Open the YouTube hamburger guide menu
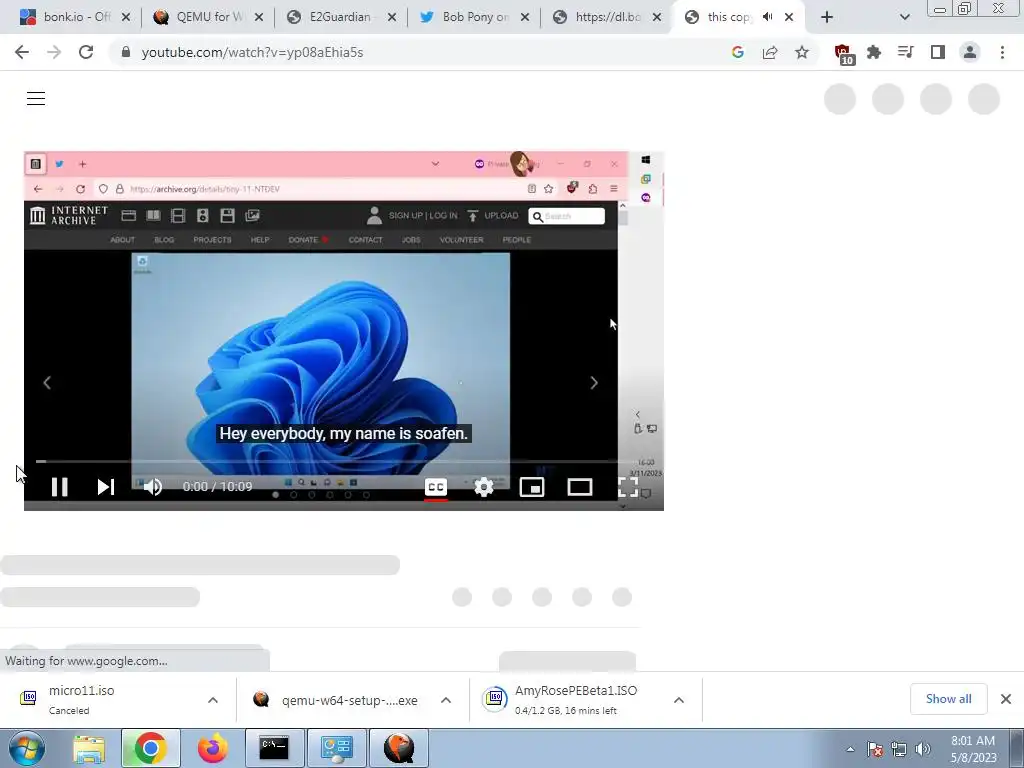Screen dimensions: 1024x768 [36, 99]
